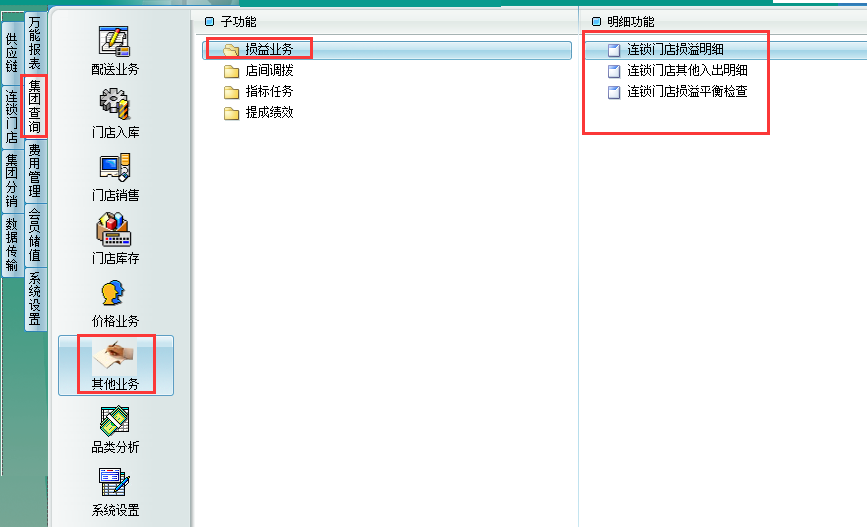
Task: Open the 门店库存 register icon
Action: pos(114,230)
